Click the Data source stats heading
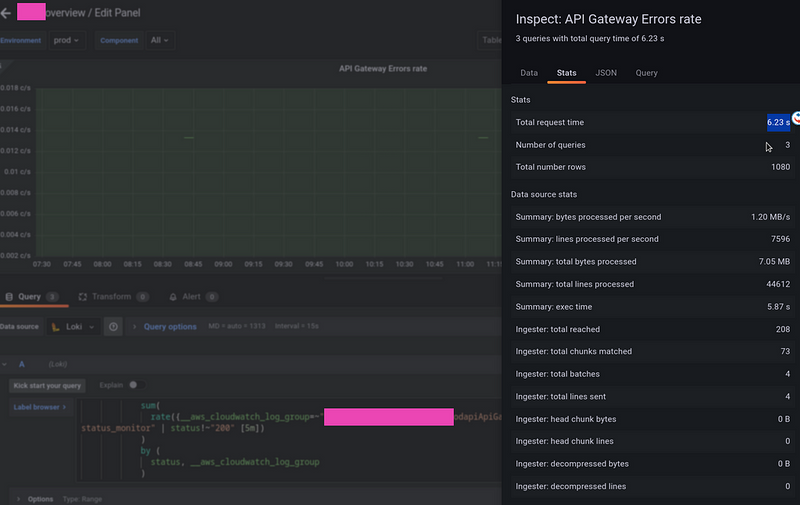 pos(544,194)
